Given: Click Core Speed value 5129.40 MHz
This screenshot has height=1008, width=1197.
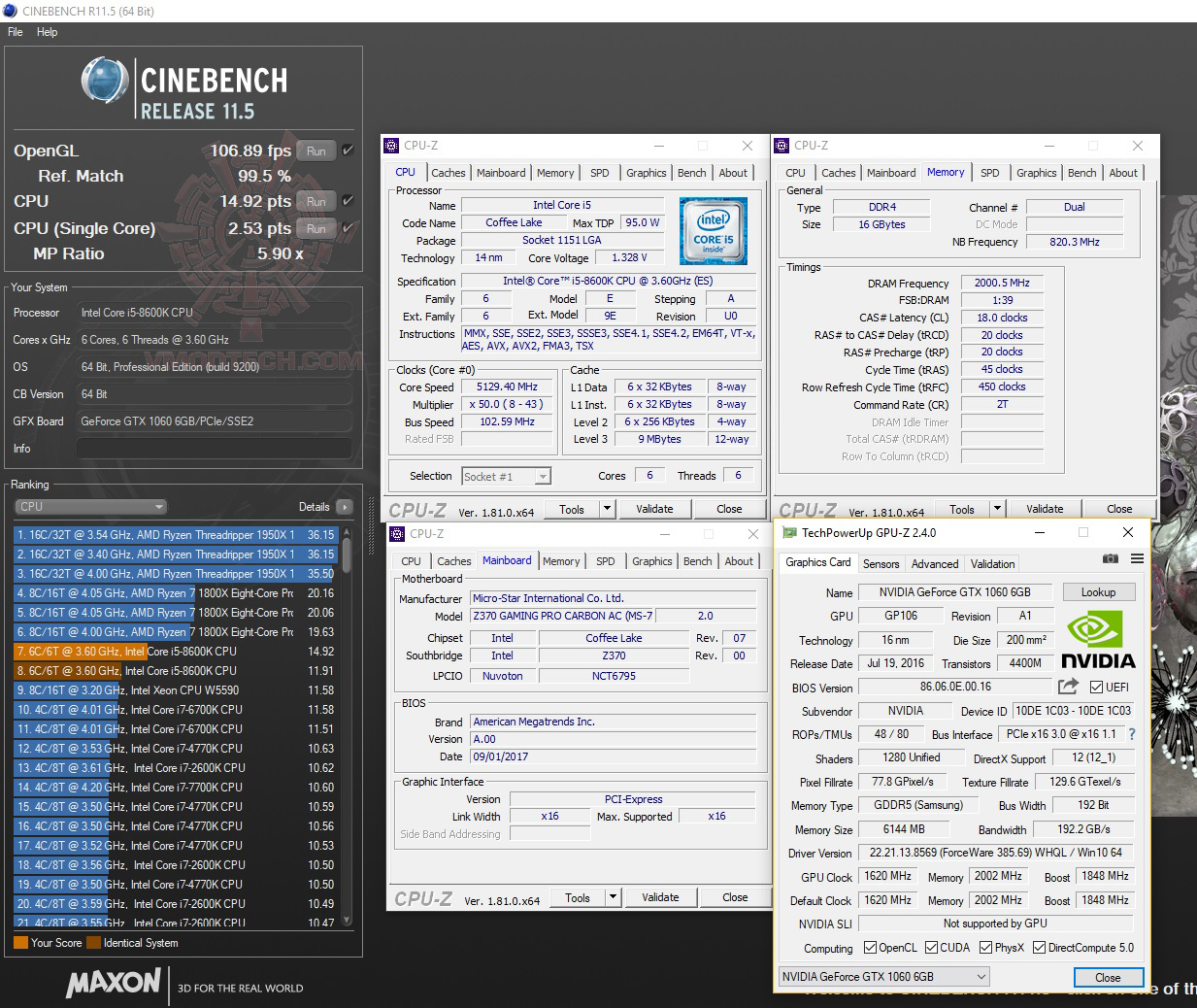Looking at the screenshot, I should pos(507,386).
